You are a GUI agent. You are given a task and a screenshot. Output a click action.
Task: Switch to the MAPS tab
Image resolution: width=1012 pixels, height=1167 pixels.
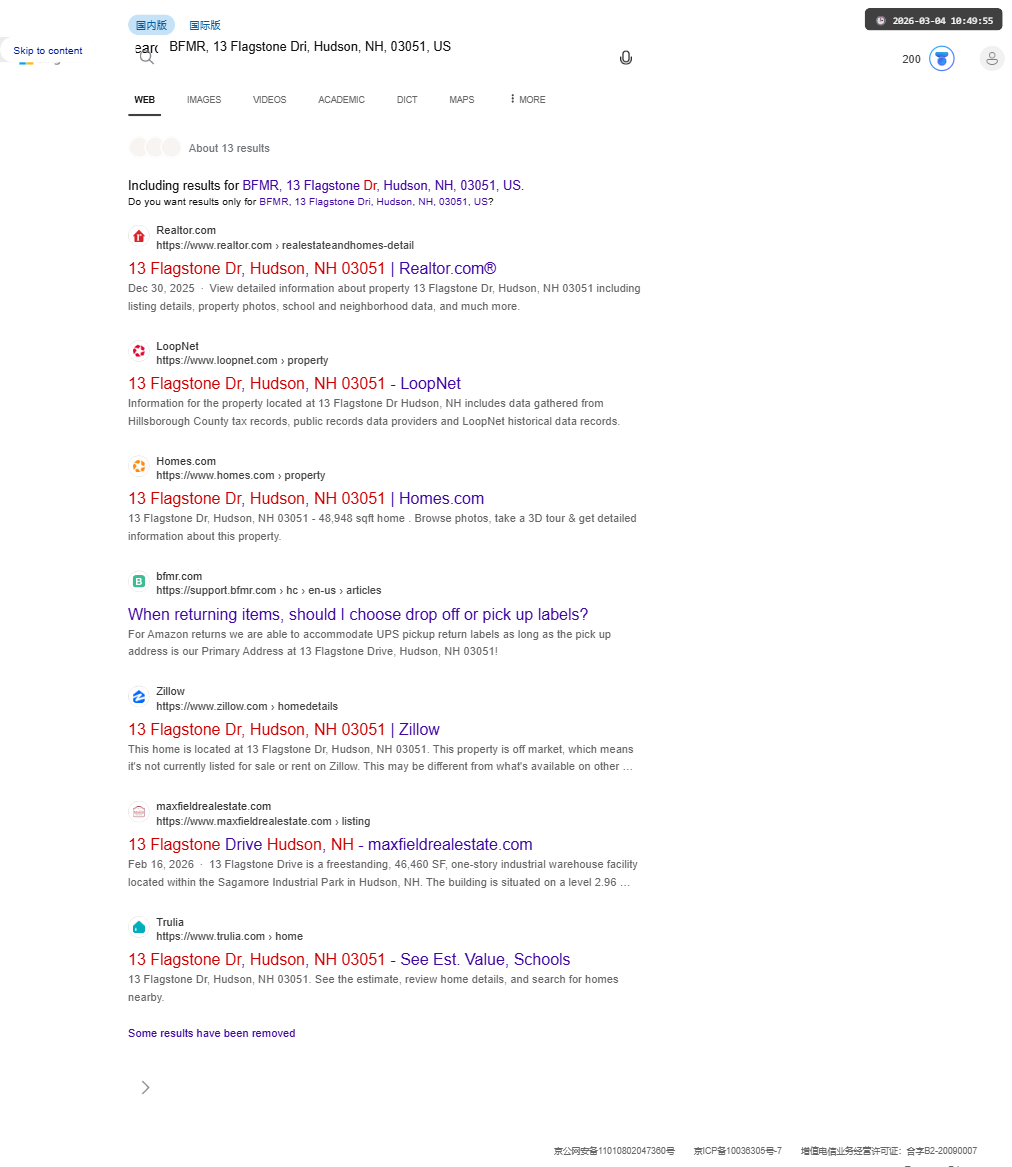point(461,100)
